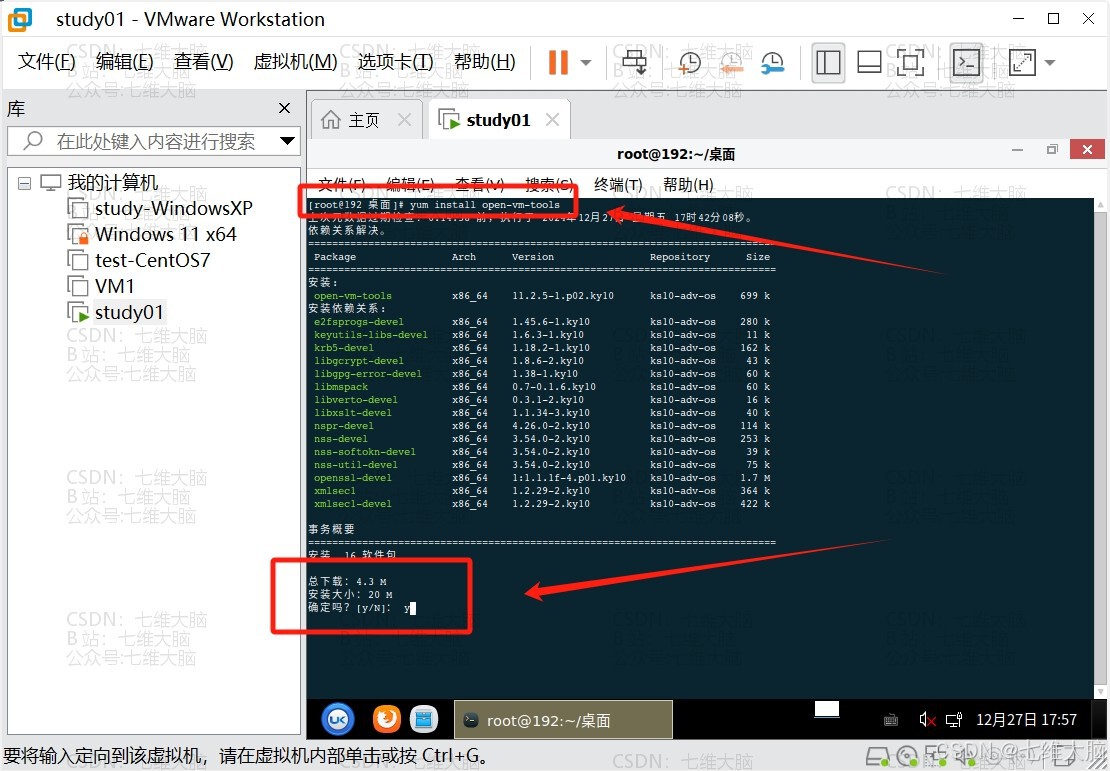Select study-WindowsXP in the library

(x=173, y=208)
